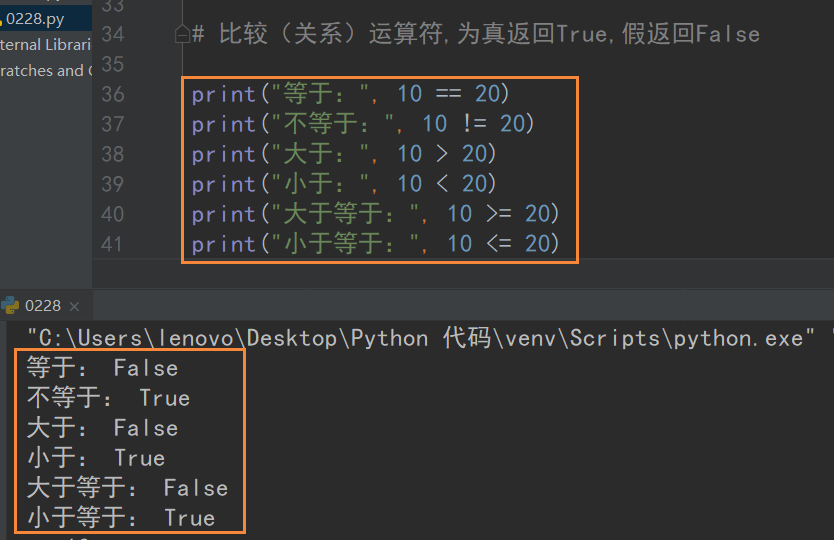Click line number 40 in the gutter

[x=113, y=214]
